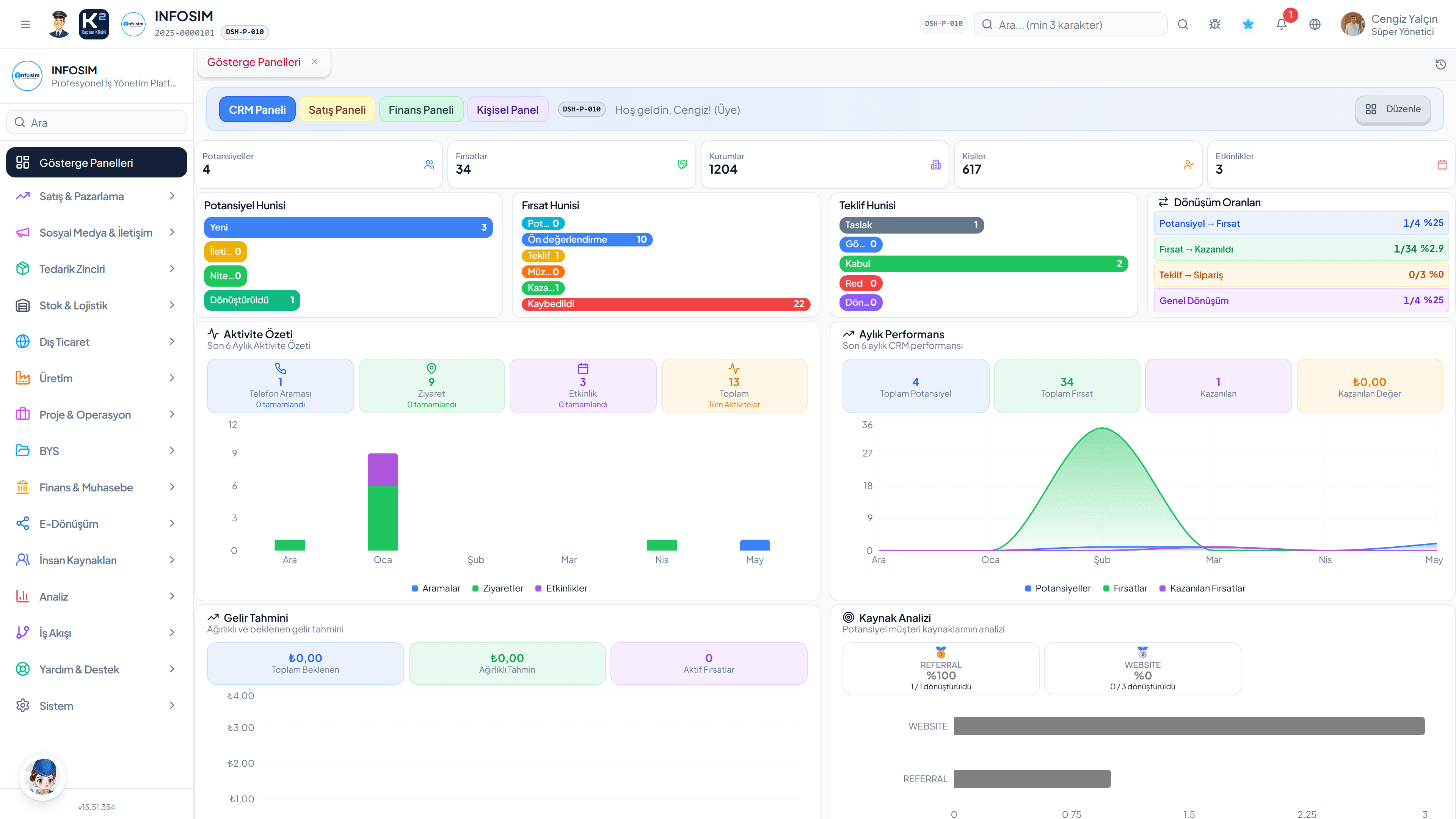Click the REFERRAL gold medal icon

click(940, 652)
